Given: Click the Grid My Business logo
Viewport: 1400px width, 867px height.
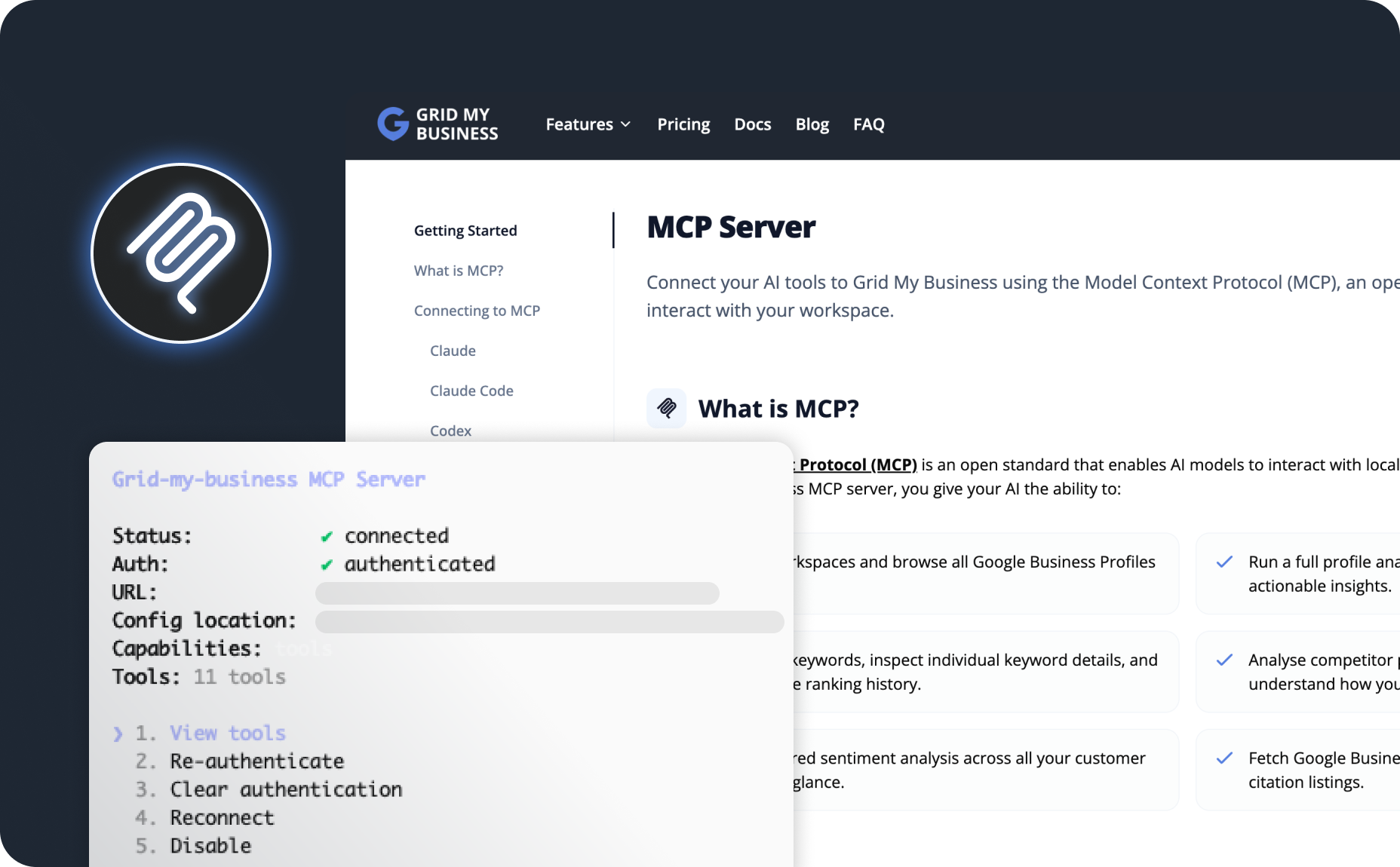Looking at the screenshot, I should coord(437,124).
